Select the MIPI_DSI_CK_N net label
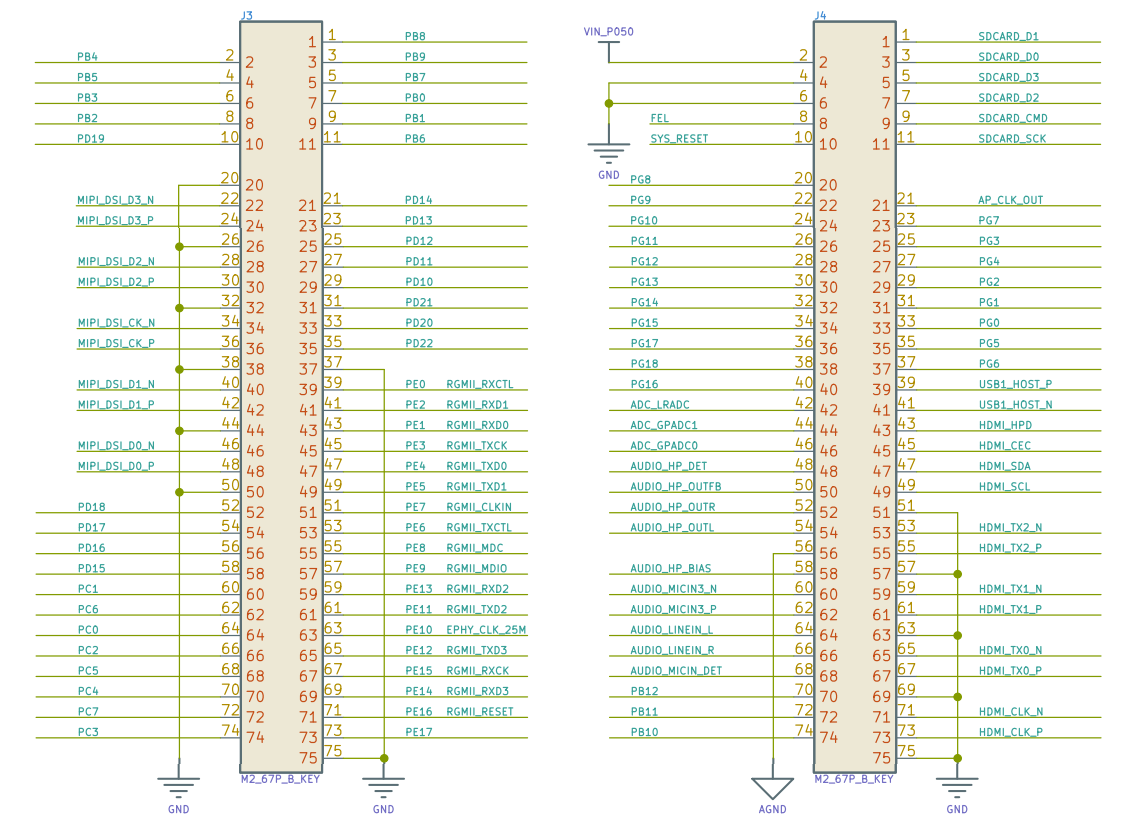Screen dimensions: 1133x836 (x=117, y=323)
